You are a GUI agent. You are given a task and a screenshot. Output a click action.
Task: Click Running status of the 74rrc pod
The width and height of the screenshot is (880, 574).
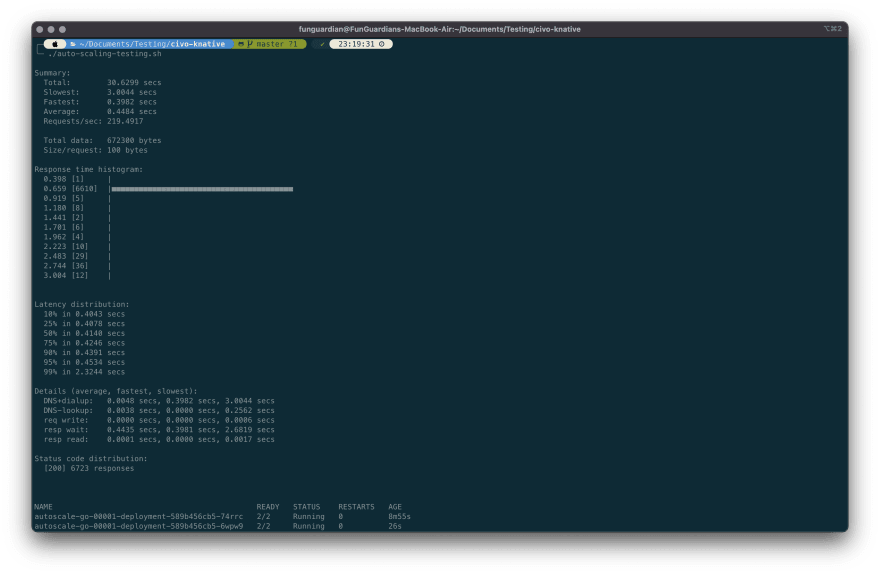point(309,517)
